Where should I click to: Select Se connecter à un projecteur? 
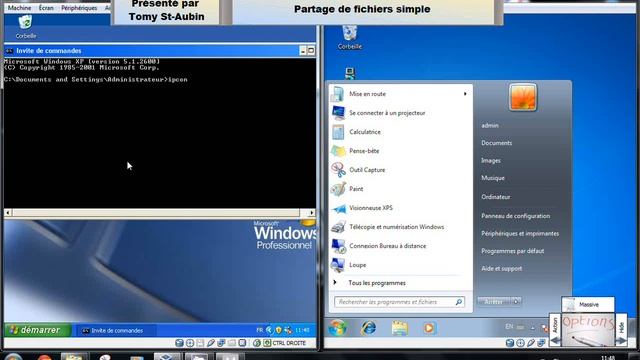click(x=400, y=113)
